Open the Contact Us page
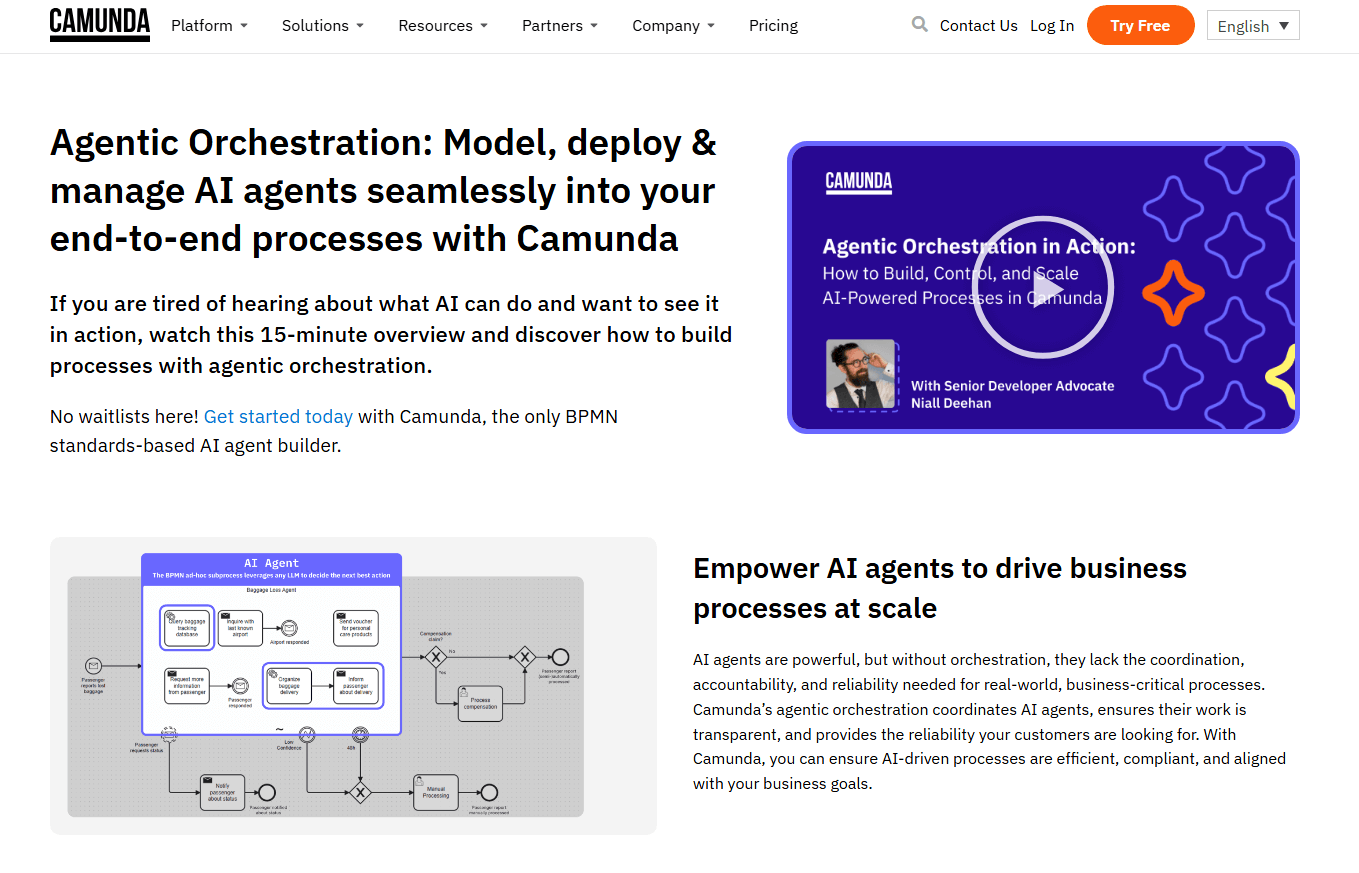The height and width of the screenshot is (873, 1359). coord(978,26)
